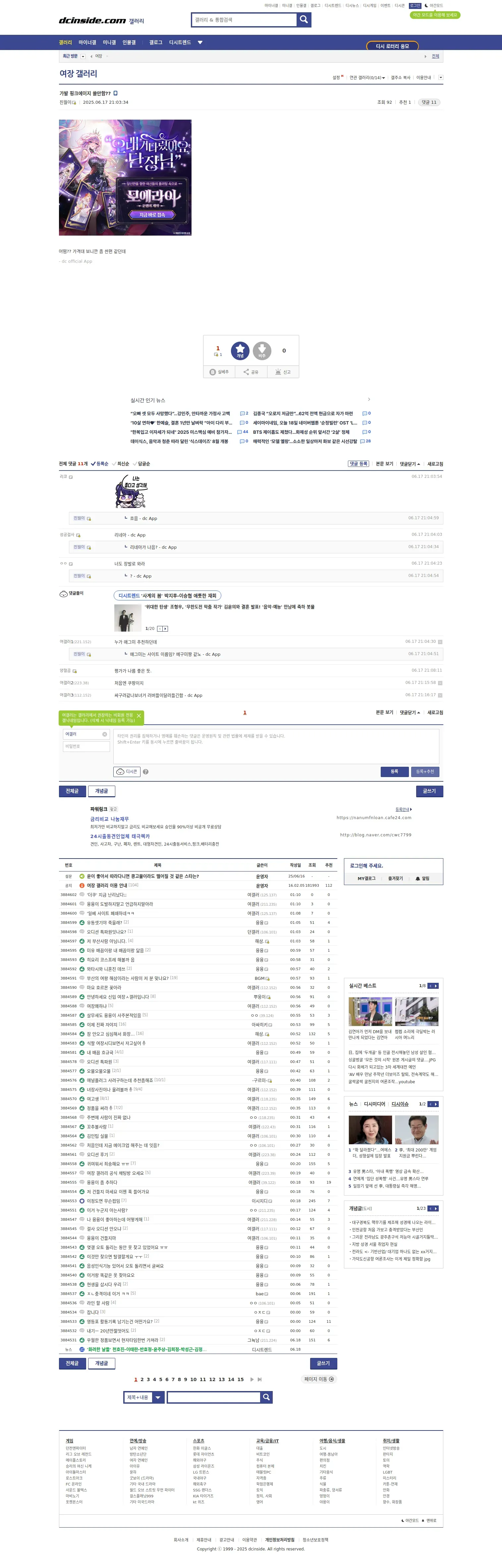502x1568 pixels.
Task: Click 맨위로 back-to-top in footer
Action: click(429, 1521)
